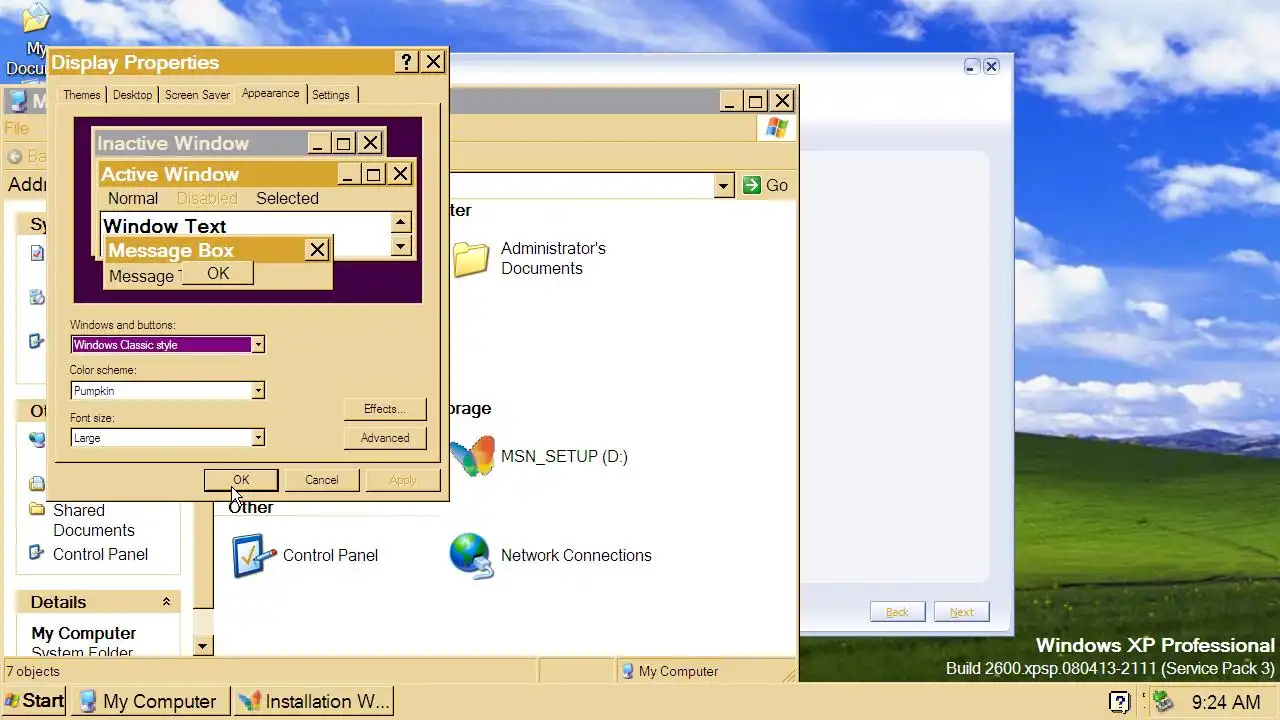Viewport: 1280px width, 720px height.
Task: Click the Details panel header text
Action: pyautogui.click(x=58, y=602)
